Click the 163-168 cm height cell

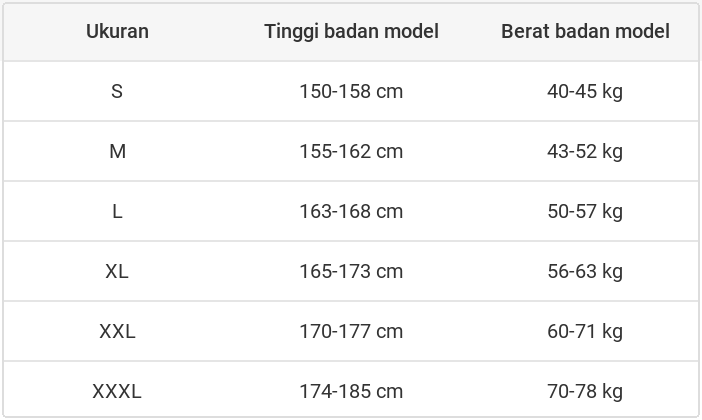tap(351, 211)
